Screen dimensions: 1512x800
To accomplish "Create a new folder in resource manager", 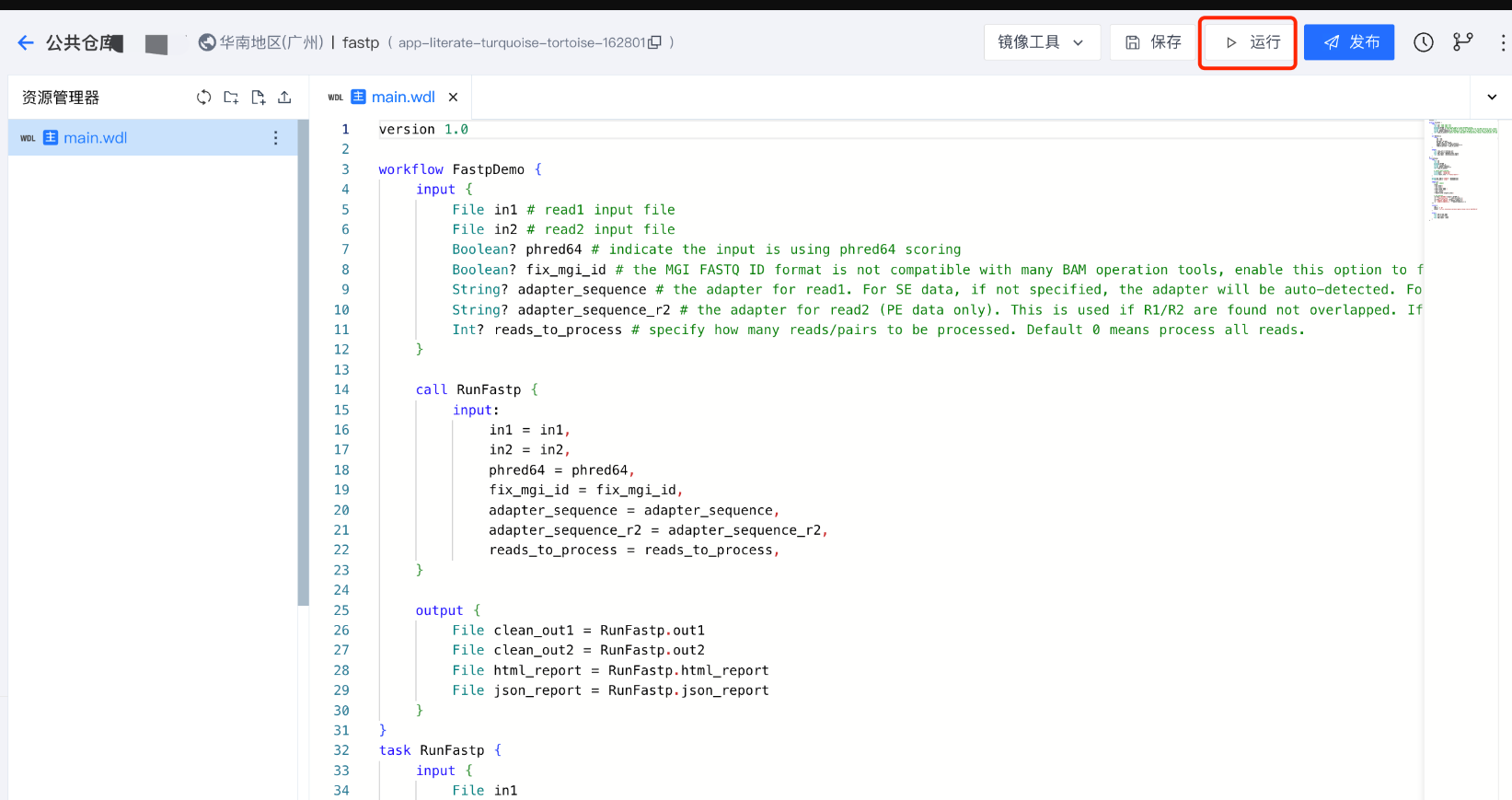I will coord(231,98).
